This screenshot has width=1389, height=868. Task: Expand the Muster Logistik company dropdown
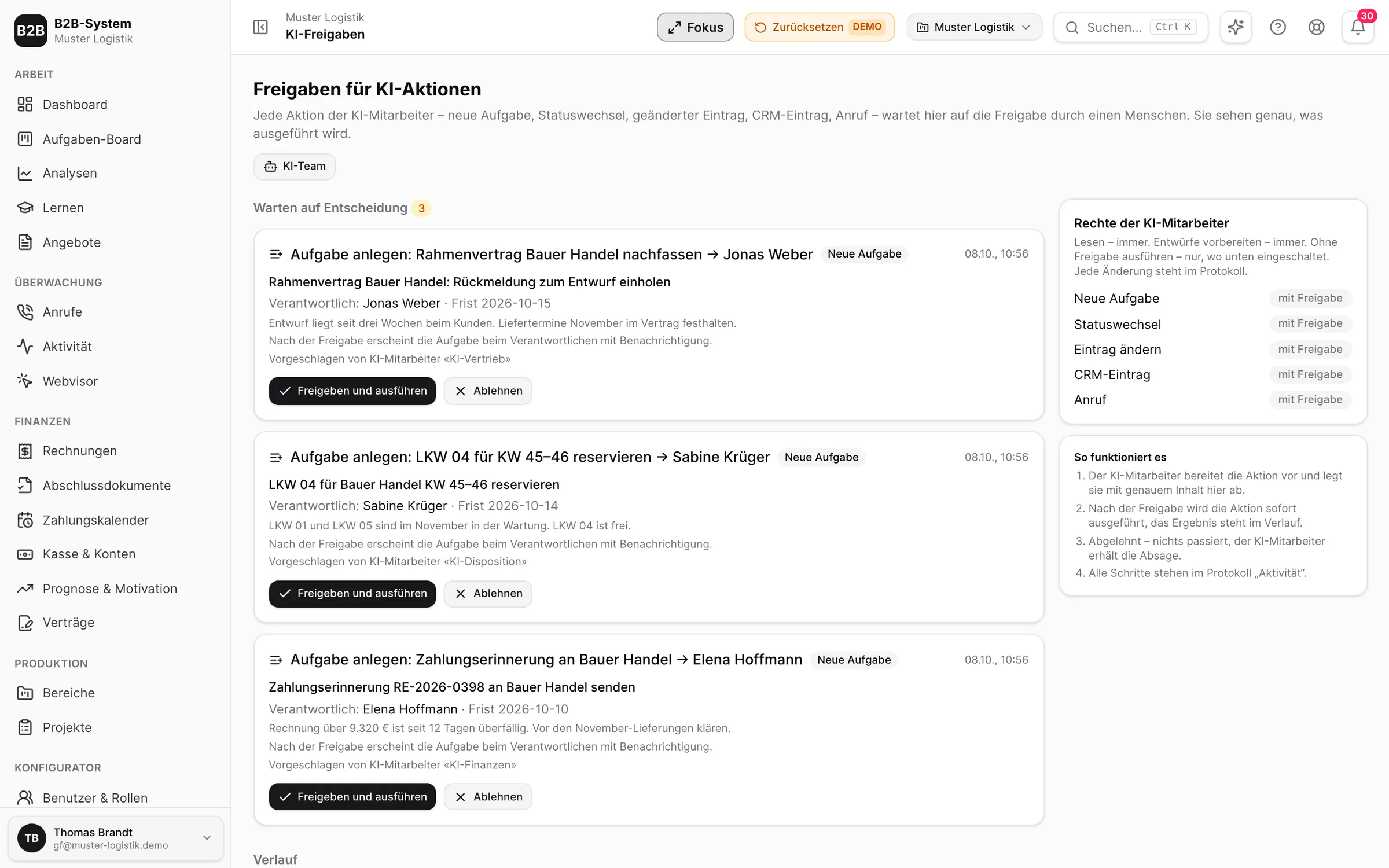pos(974,27)
